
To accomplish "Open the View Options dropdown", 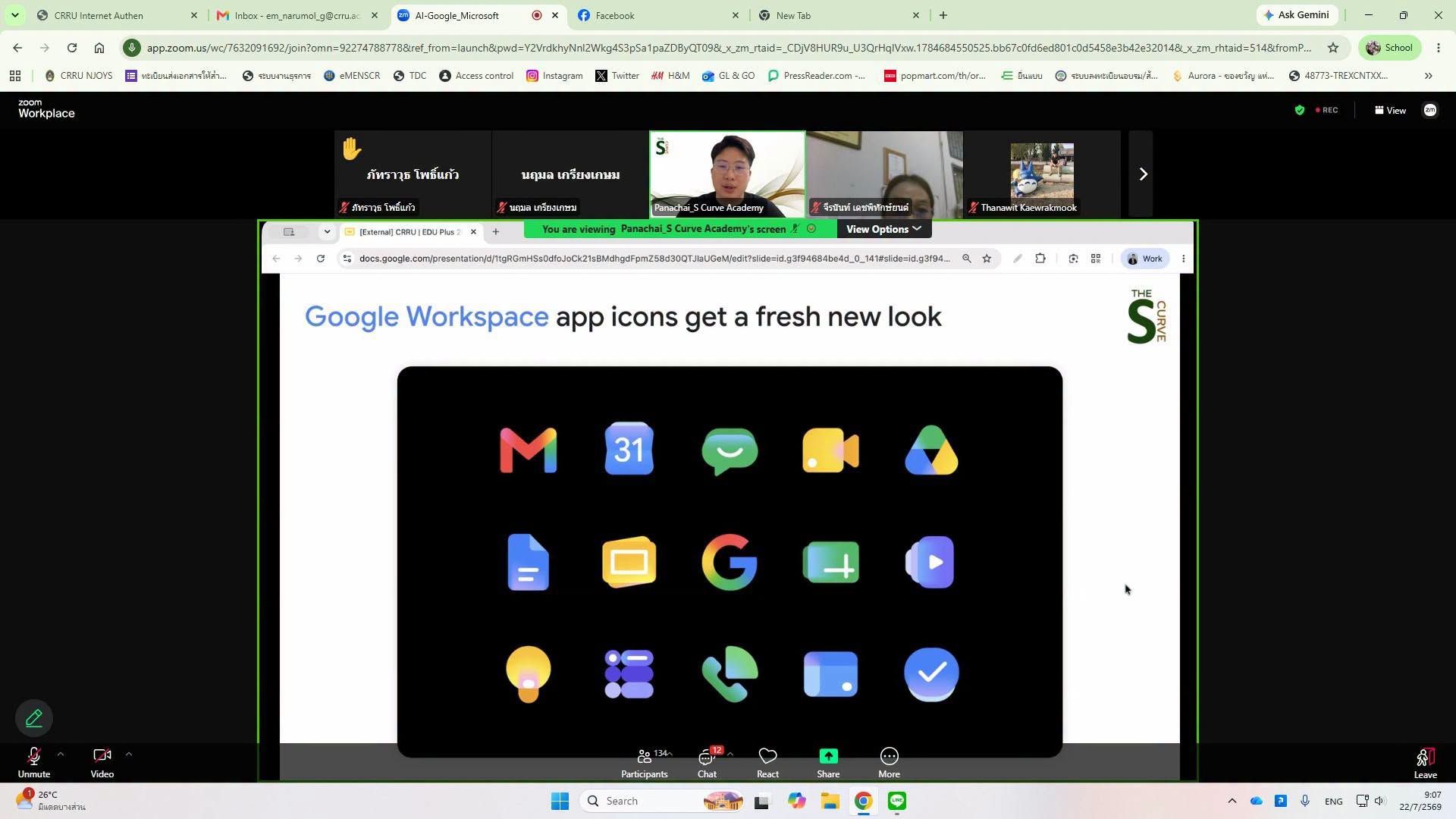I will click(883, 229).
